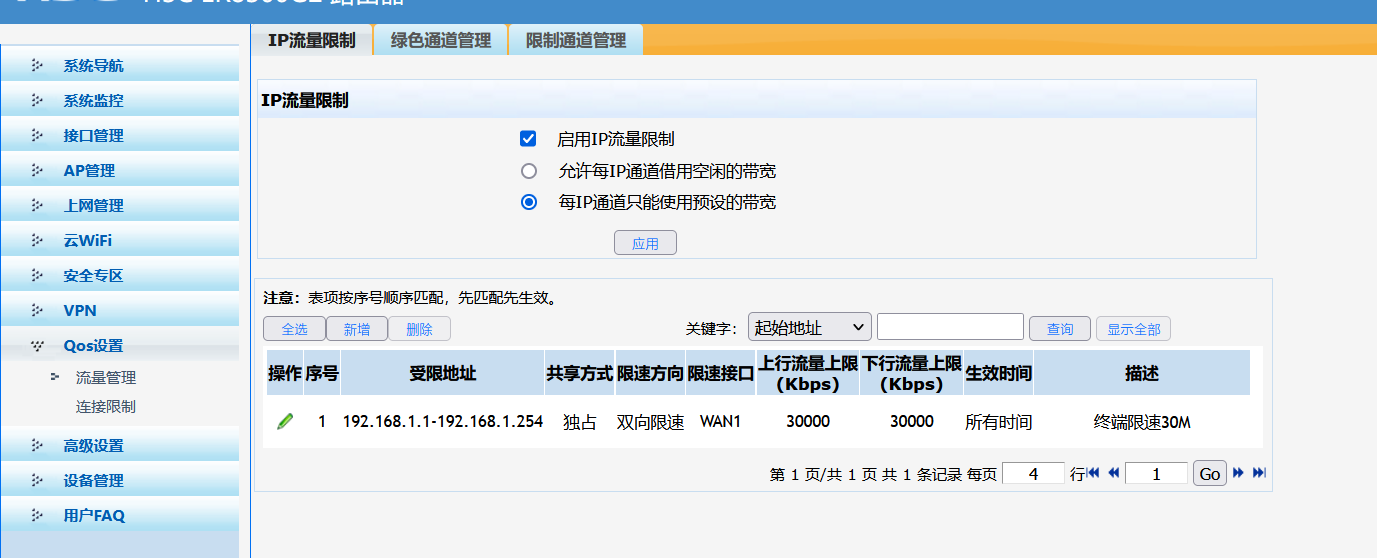The height and width of the screenshot is (558, 1377).
Task: Click the 所有时间 effective time cell
Action: click(x=999, y=422)
